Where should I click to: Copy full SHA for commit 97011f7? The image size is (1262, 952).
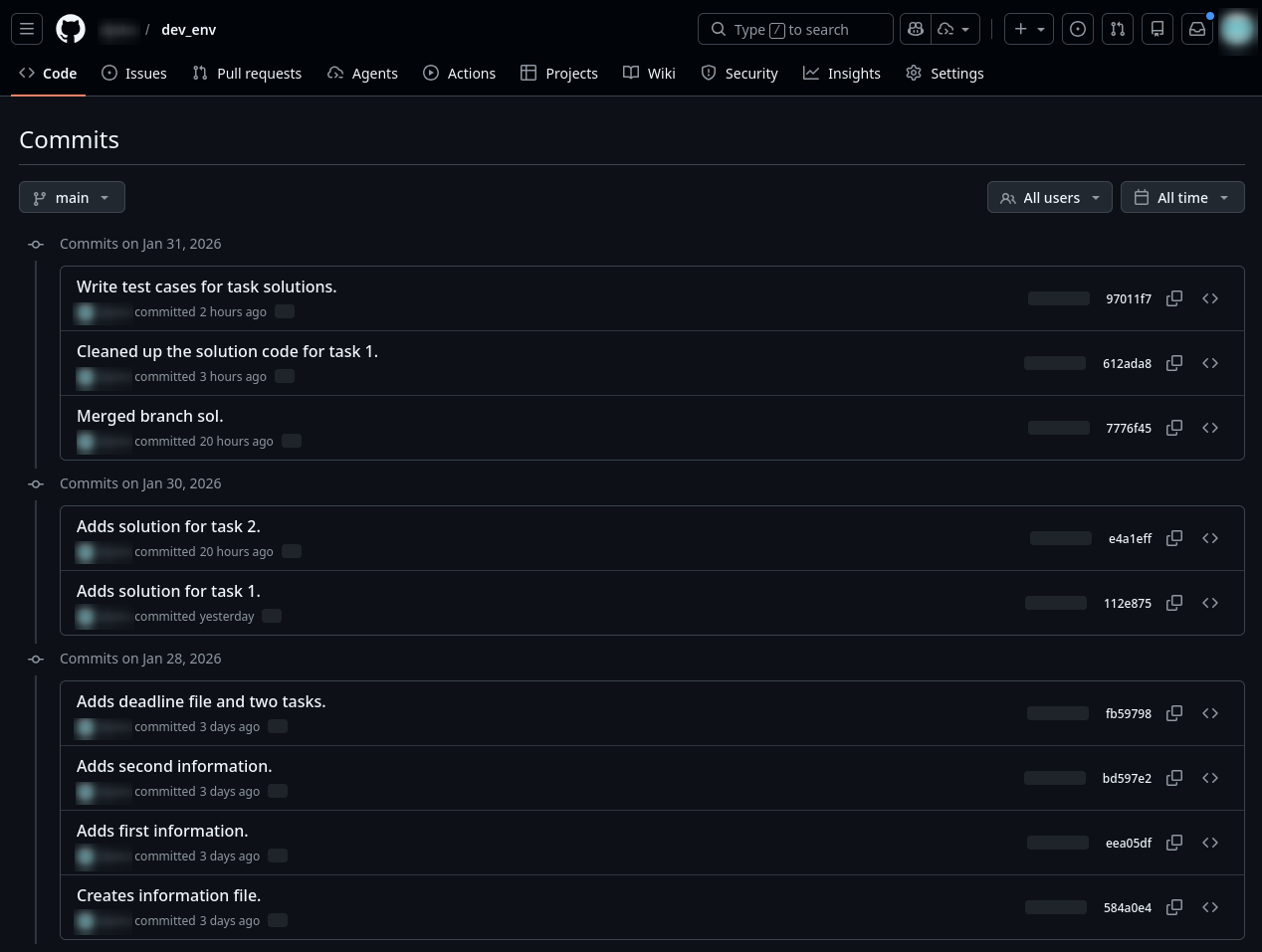1174,298
